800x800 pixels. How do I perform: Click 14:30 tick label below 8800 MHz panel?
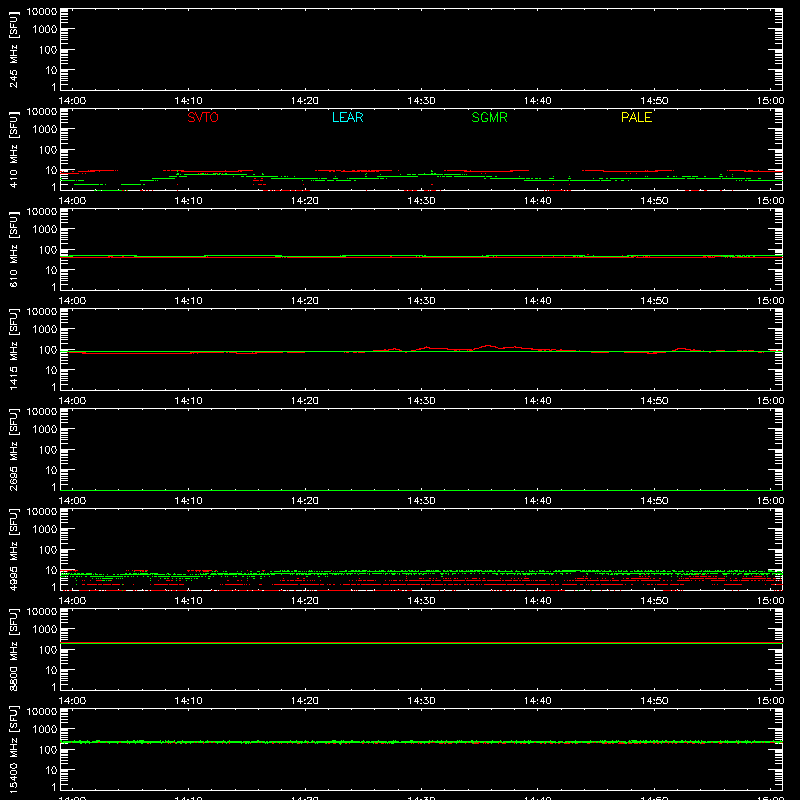421,701
